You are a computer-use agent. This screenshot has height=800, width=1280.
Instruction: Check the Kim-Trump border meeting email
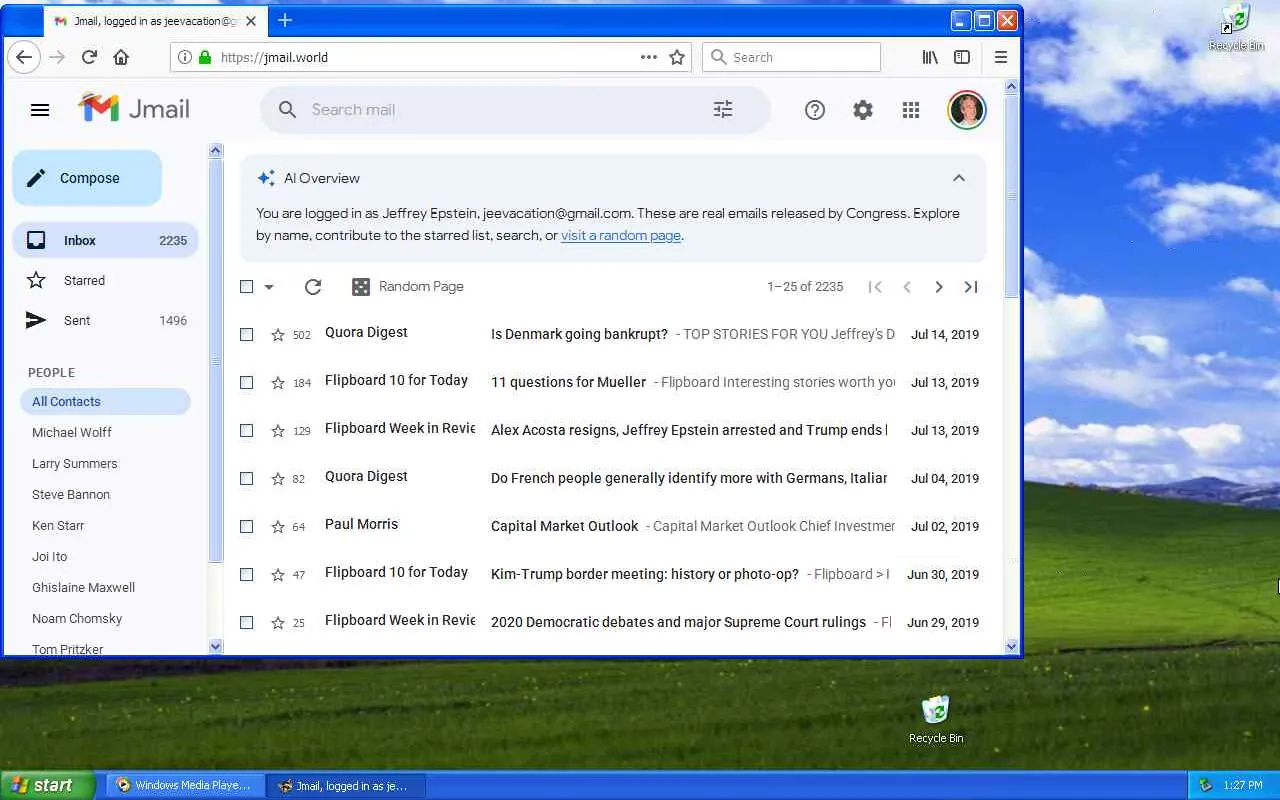pos(247,575)
